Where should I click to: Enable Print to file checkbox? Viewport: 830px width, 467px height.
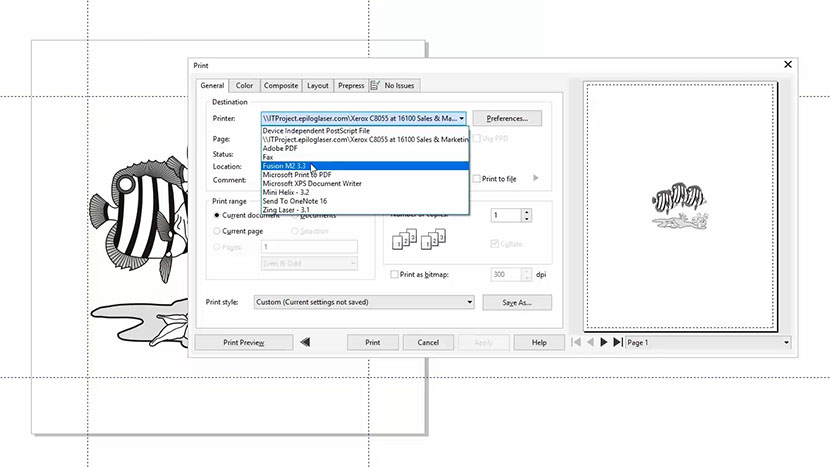pos(477,179)
